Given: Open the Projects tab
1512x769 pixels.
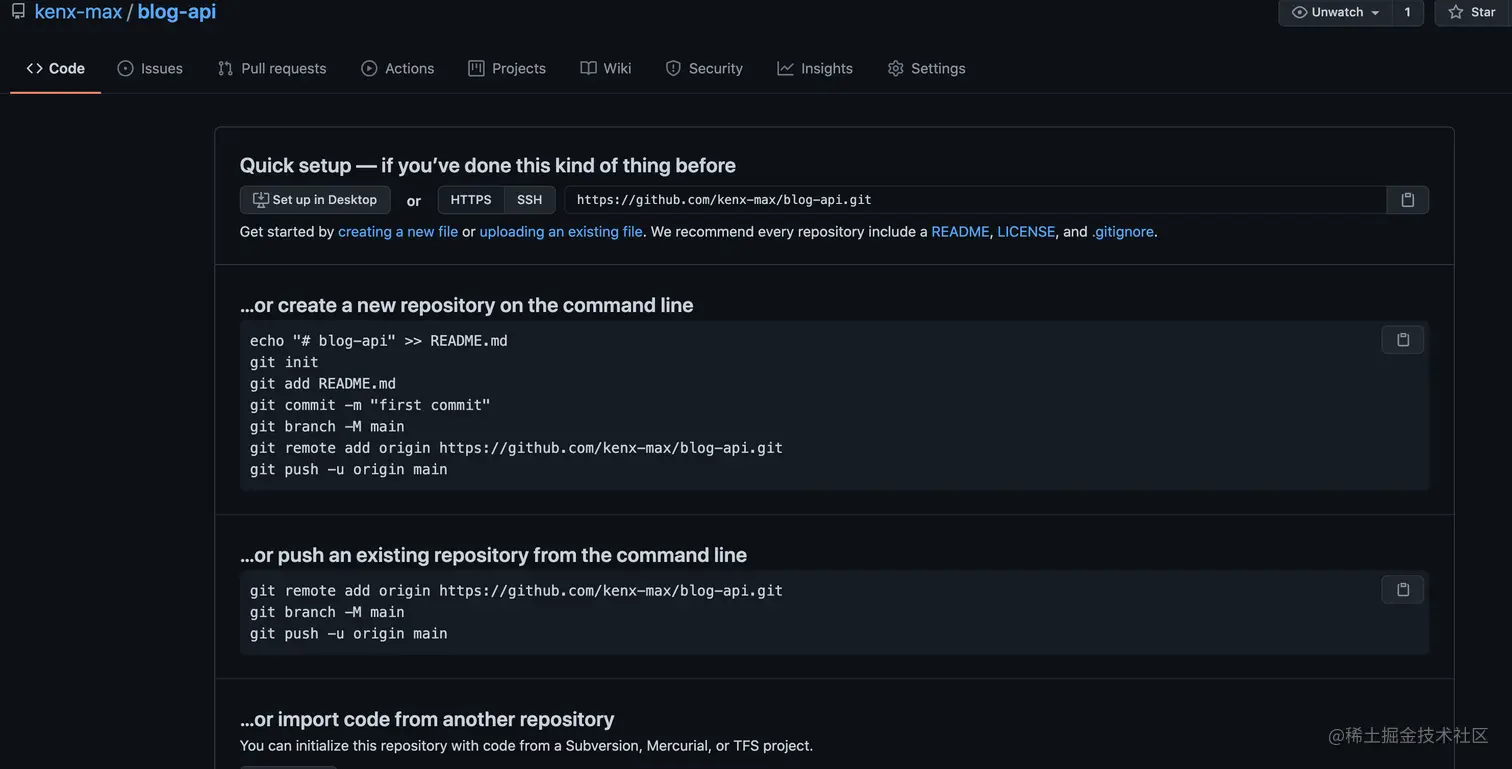Looking at the screenshot, I should coord(507,68).
